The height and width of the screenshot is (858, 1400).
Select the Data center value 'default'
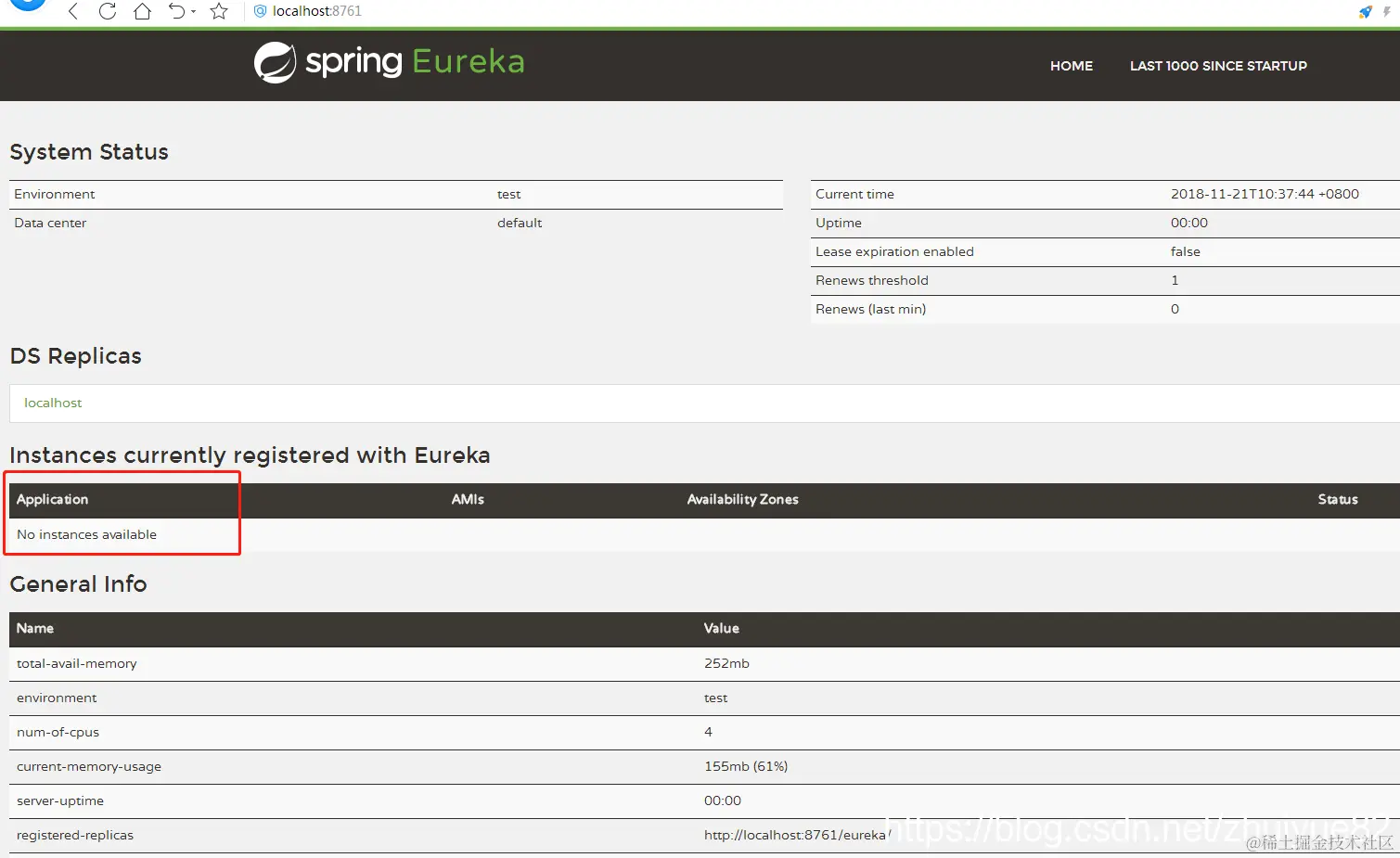[x=520, y=223]
